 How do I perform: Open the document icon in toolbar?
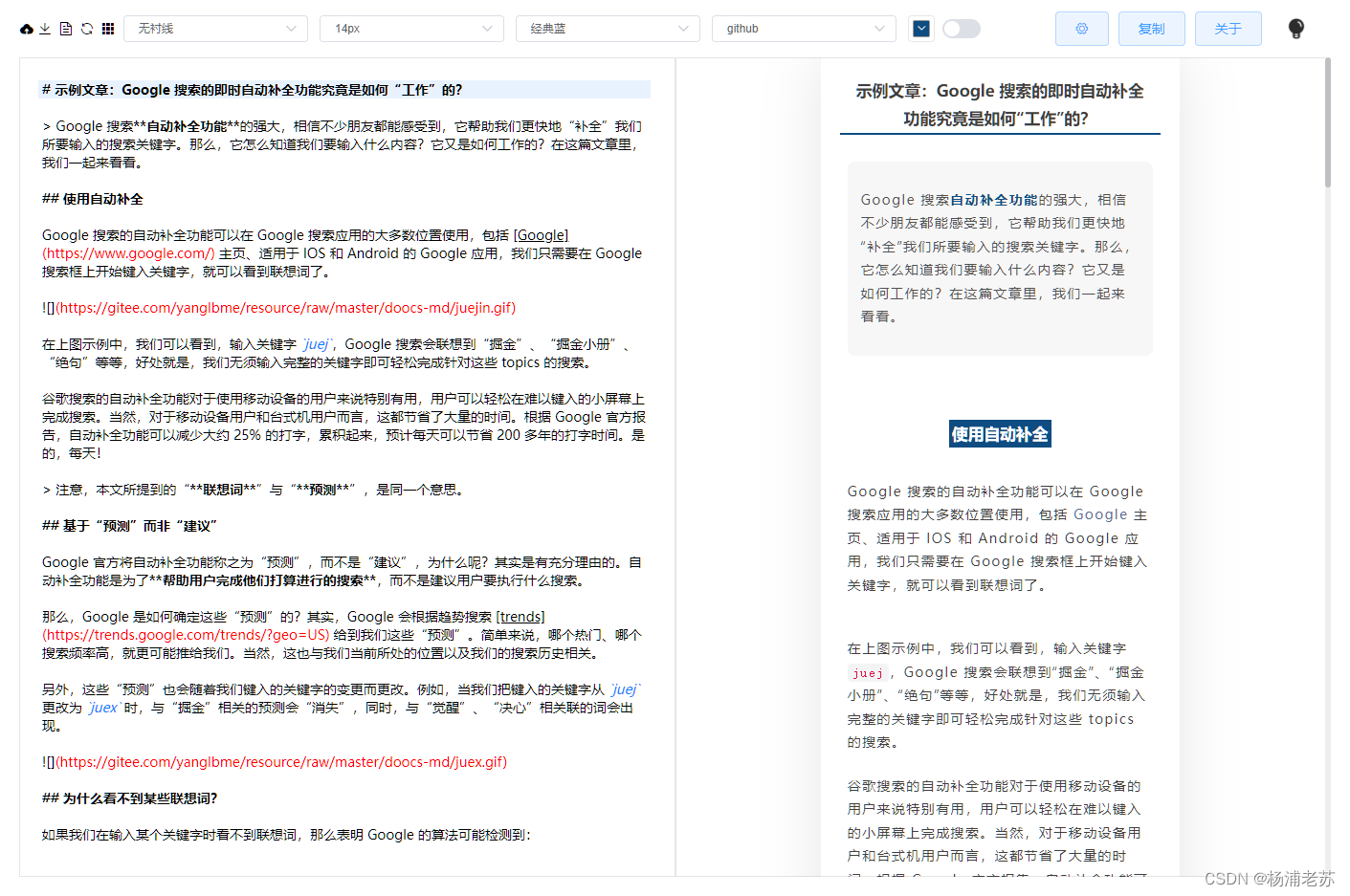pyautogui.click(x=65, y=29)
